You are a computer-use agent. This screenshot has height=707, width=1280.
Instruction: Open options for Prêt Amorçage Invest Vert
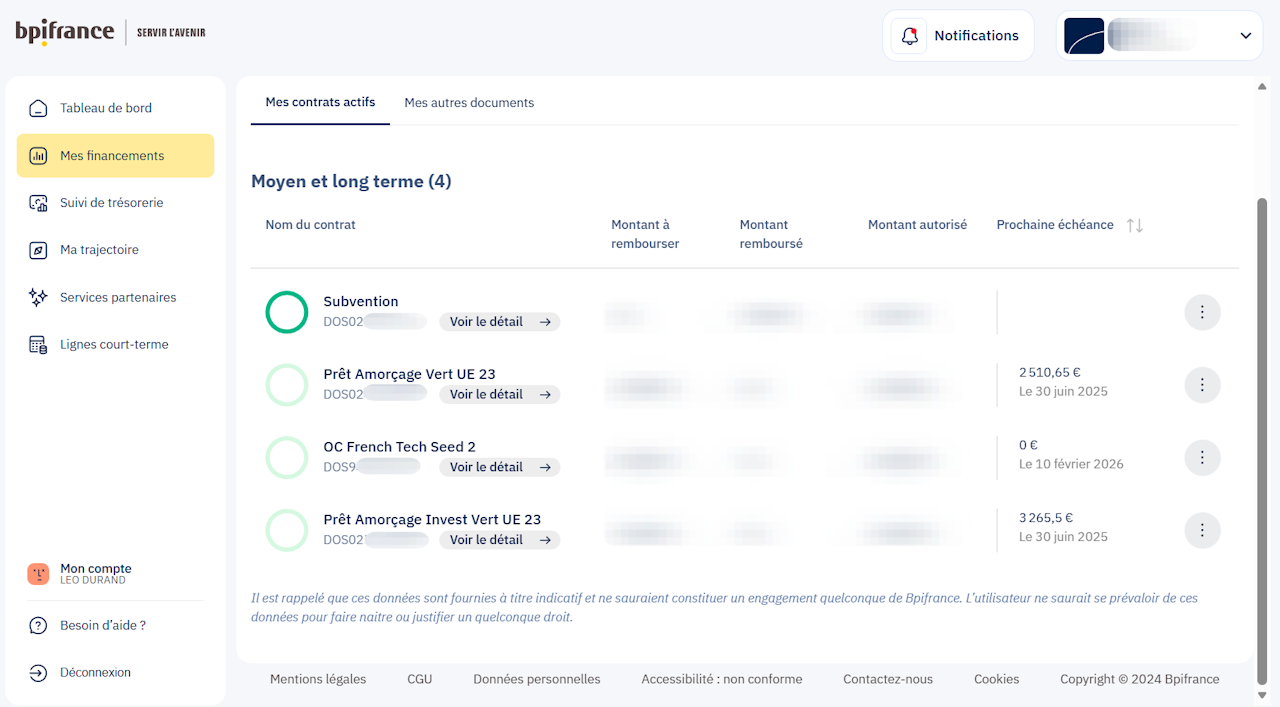1202,530
